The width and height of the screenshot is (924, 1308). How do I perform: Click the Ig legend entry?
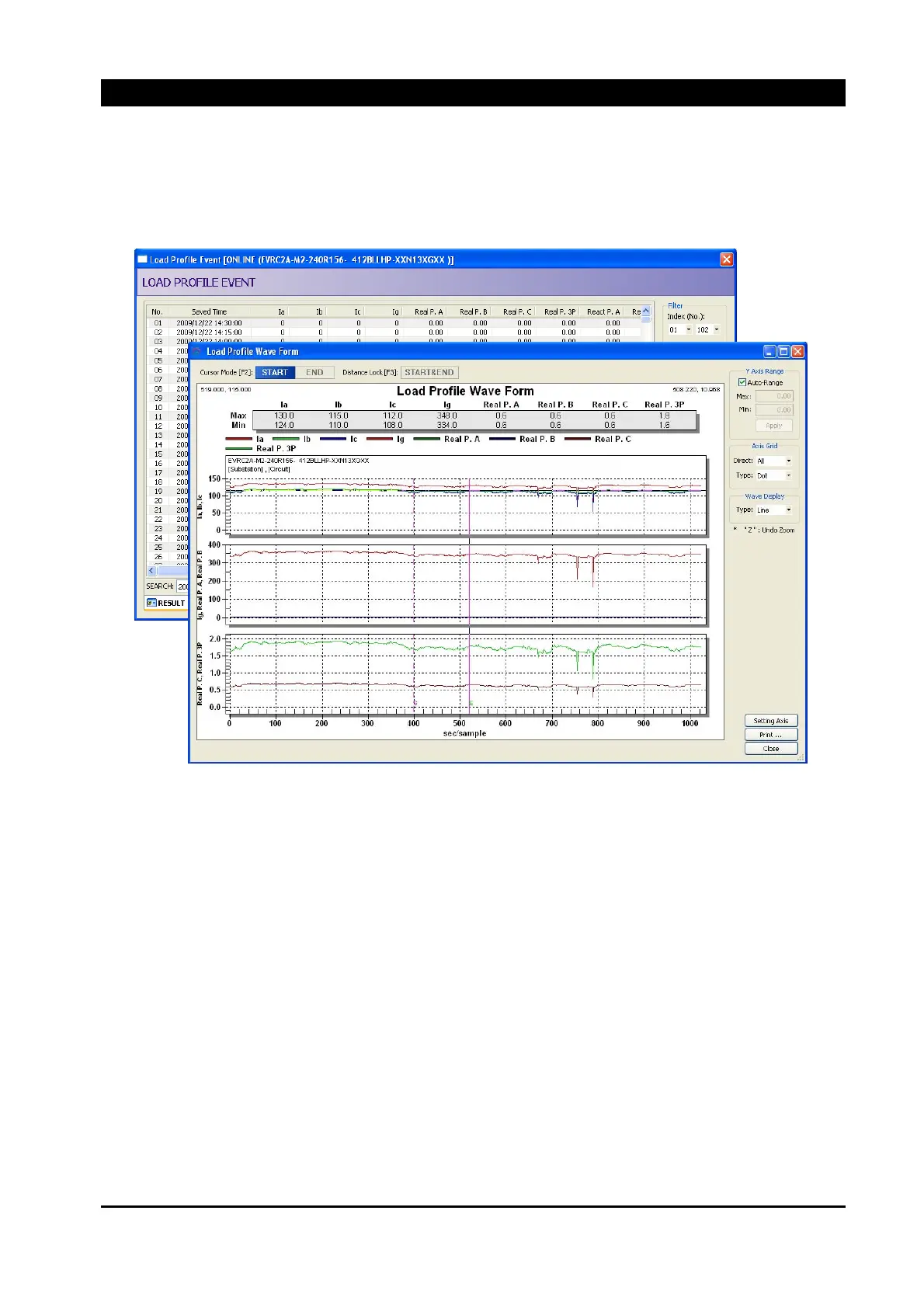(x=386, y=440)
